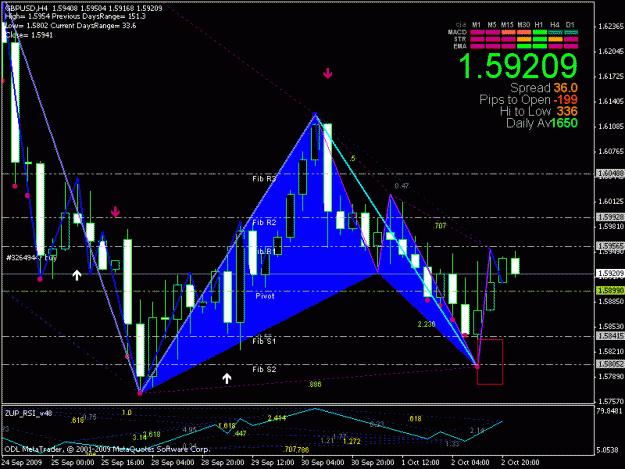Click the yellow-green 1.58990 price tag
Viewport: 625px width, 469px height.
(610, 291)
